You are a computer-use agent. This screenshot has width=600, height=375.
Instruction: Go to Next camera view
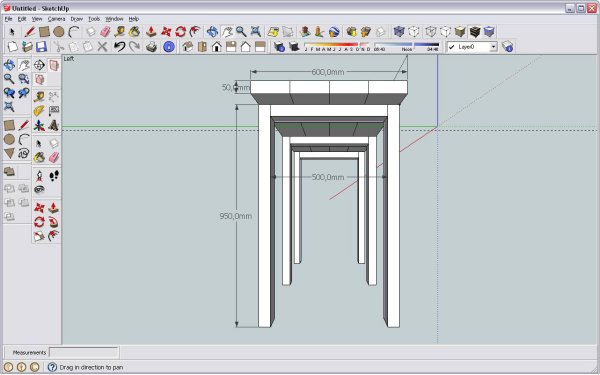coord(24,93)
